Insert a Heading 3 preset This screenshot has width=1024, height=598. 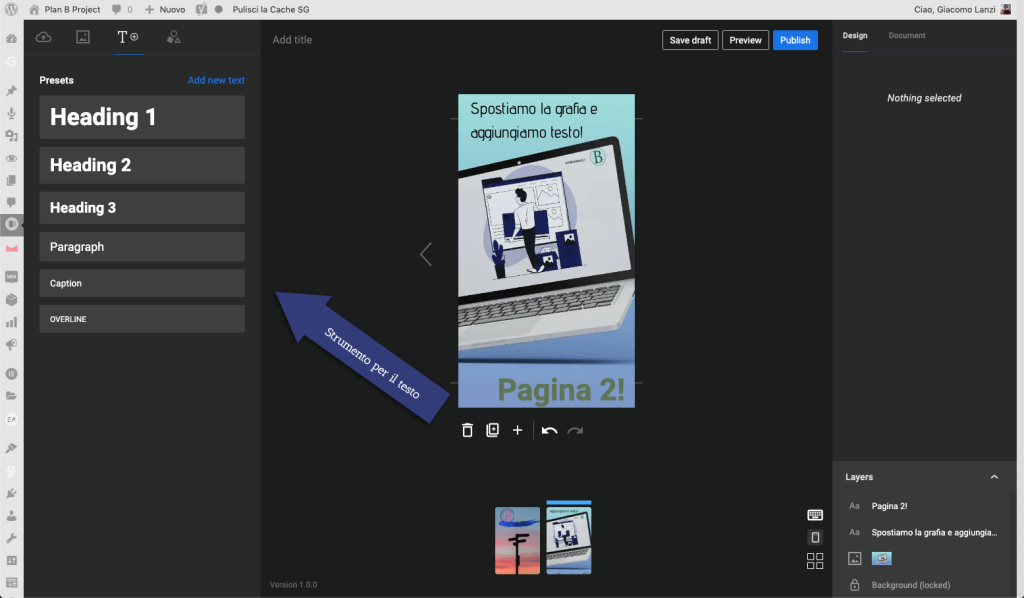tap(142, 208)
